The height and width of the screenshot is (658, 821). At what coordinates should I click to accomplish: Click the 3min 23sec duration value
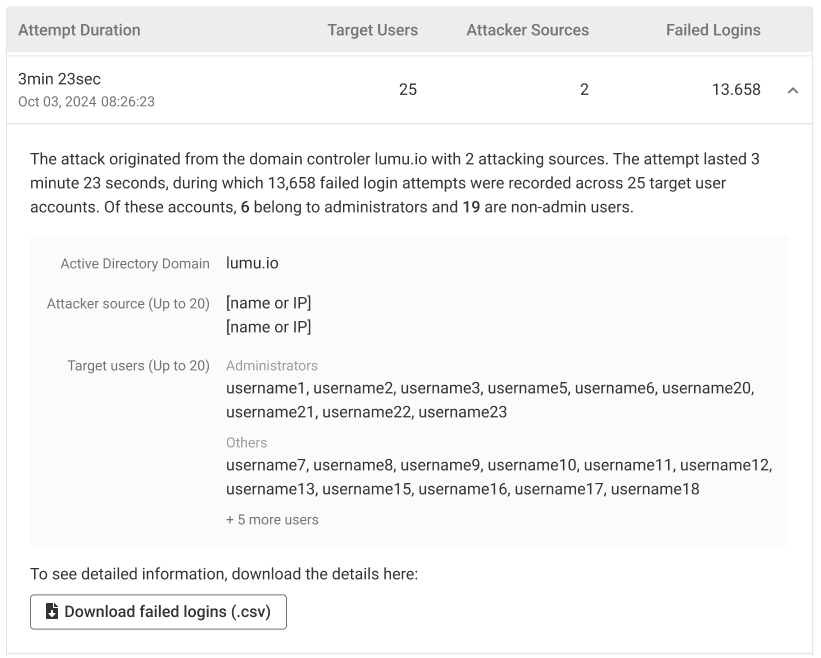click(59, 79)
